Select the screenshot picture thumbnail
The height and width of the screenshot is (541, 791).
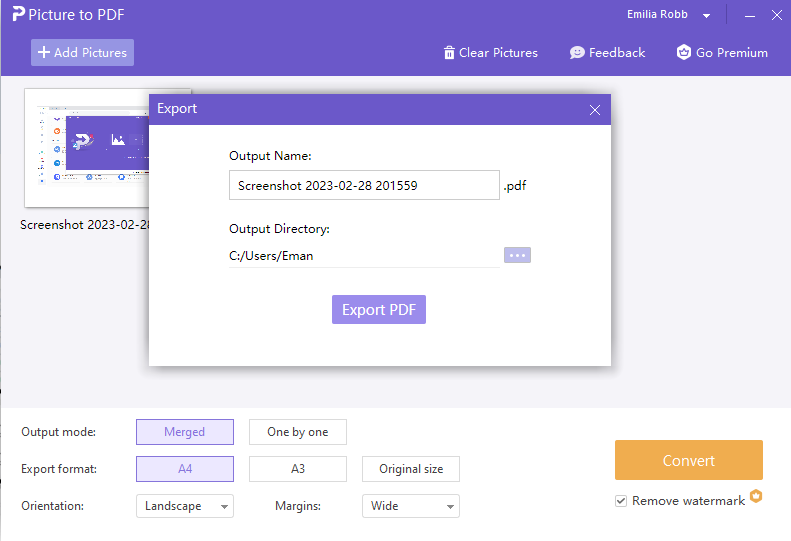pyautogui.click(x=87, y=148)
